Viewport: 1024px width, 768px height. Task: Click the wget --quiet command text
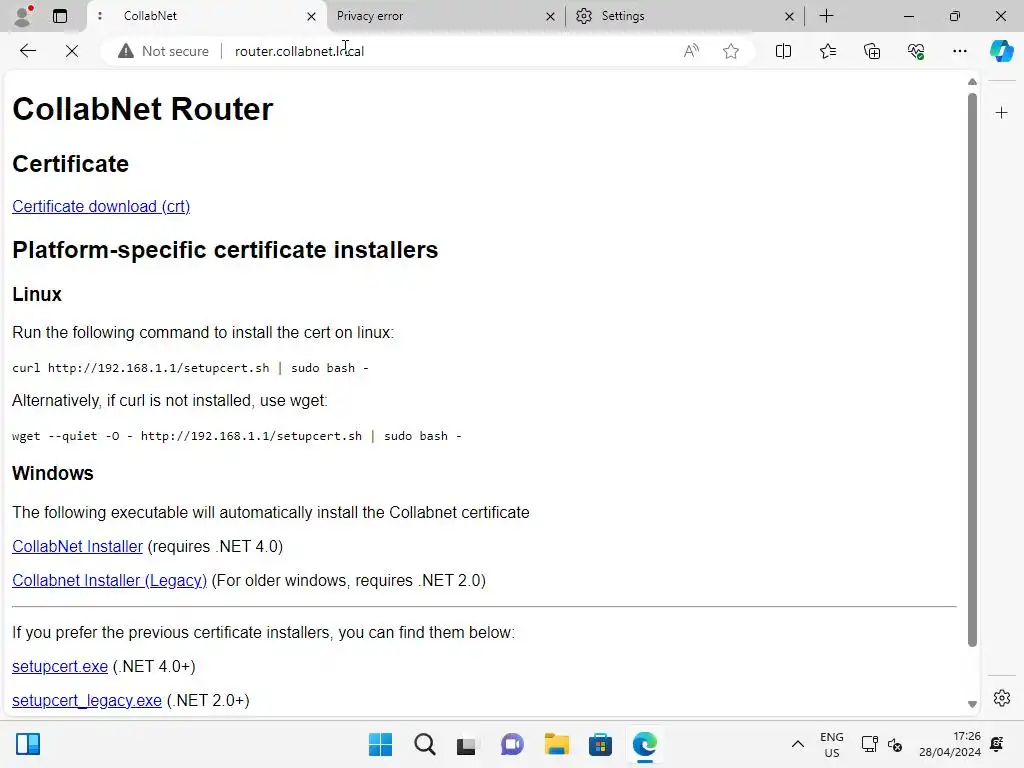point(236,436)
